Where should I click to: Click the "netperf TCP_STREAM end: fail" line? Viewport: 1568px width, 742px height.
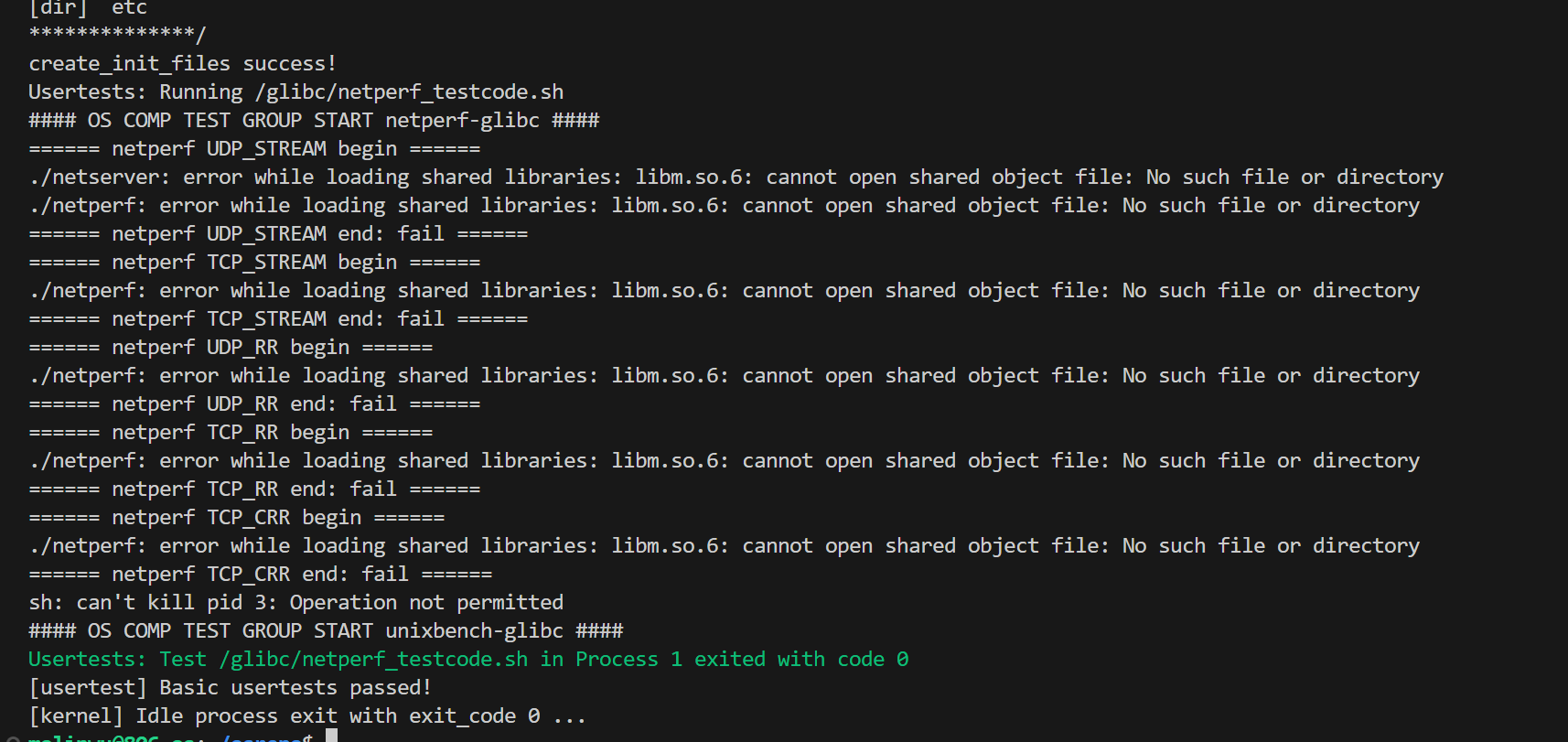(278, 319)
